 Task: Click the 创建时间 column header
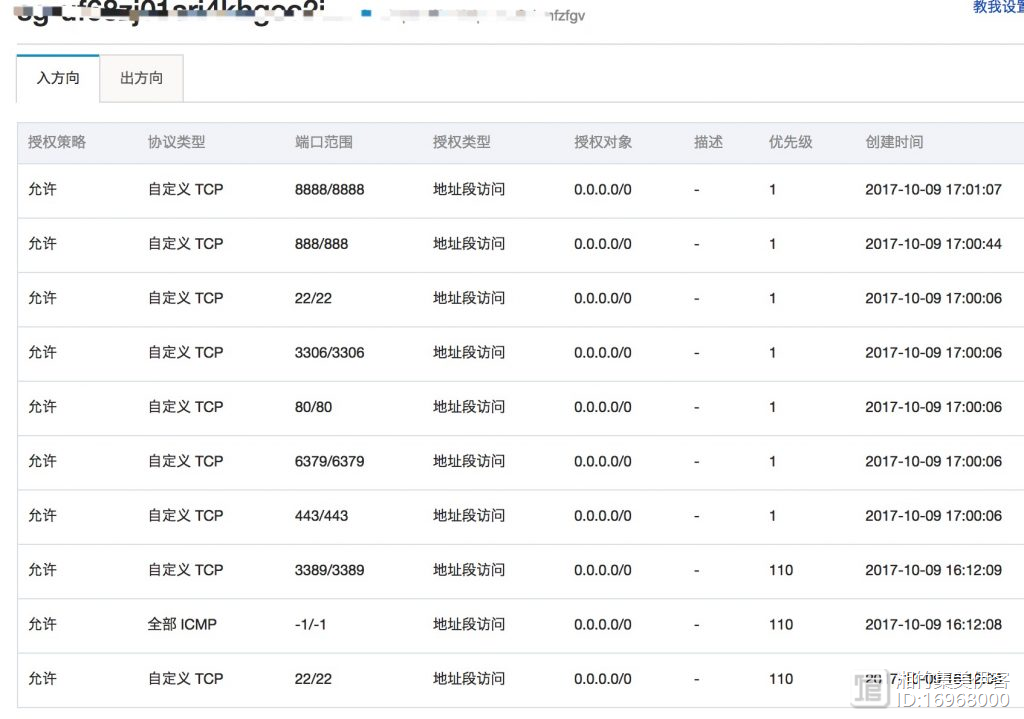coord(894,142)
